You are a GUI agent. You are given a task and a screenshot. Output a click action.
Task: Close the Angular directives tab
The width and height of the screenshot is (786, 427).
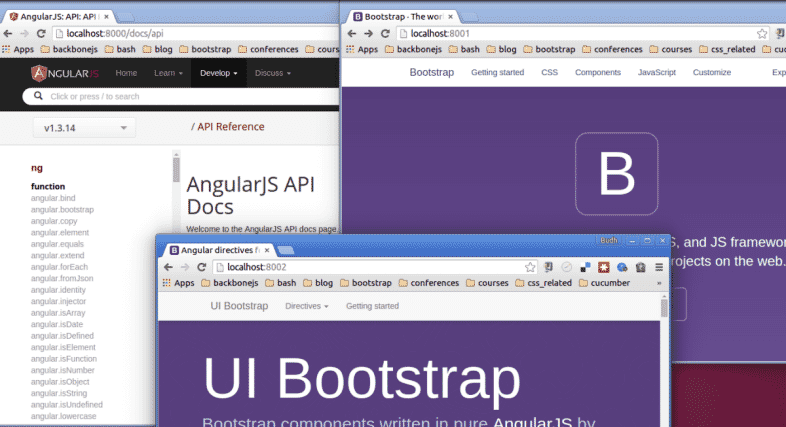(x=267, y=250)
